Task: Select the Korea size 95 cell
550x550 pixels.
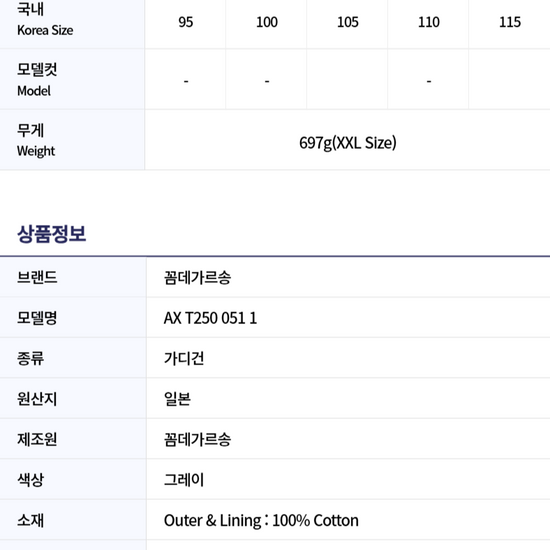Action: pos(186,22)
